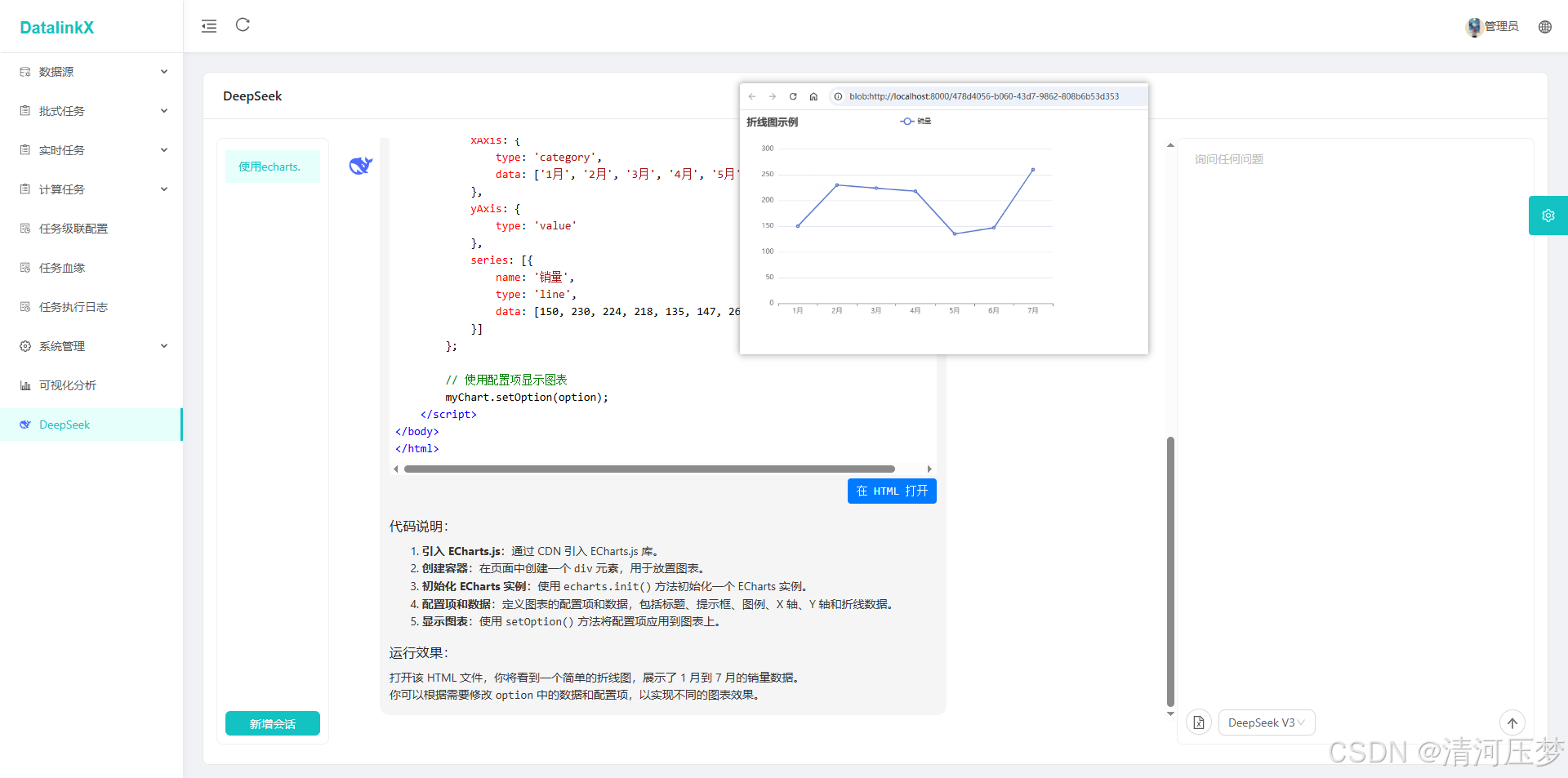The width and height of the screenshot is (1568, 778).
Task: Click the 7月 data point on chart
Action: [x=1033, y=170]
